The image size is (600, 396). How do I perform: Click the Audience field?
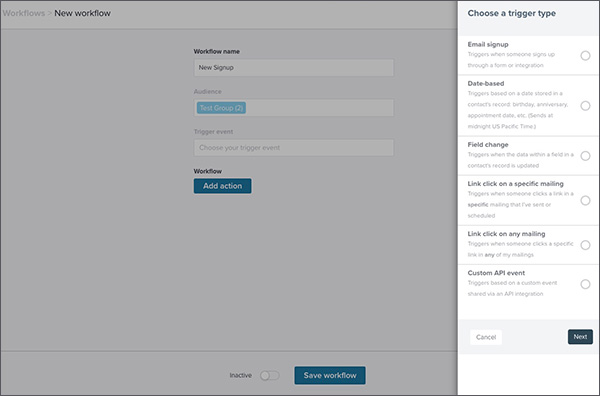[x=293, y=108]
